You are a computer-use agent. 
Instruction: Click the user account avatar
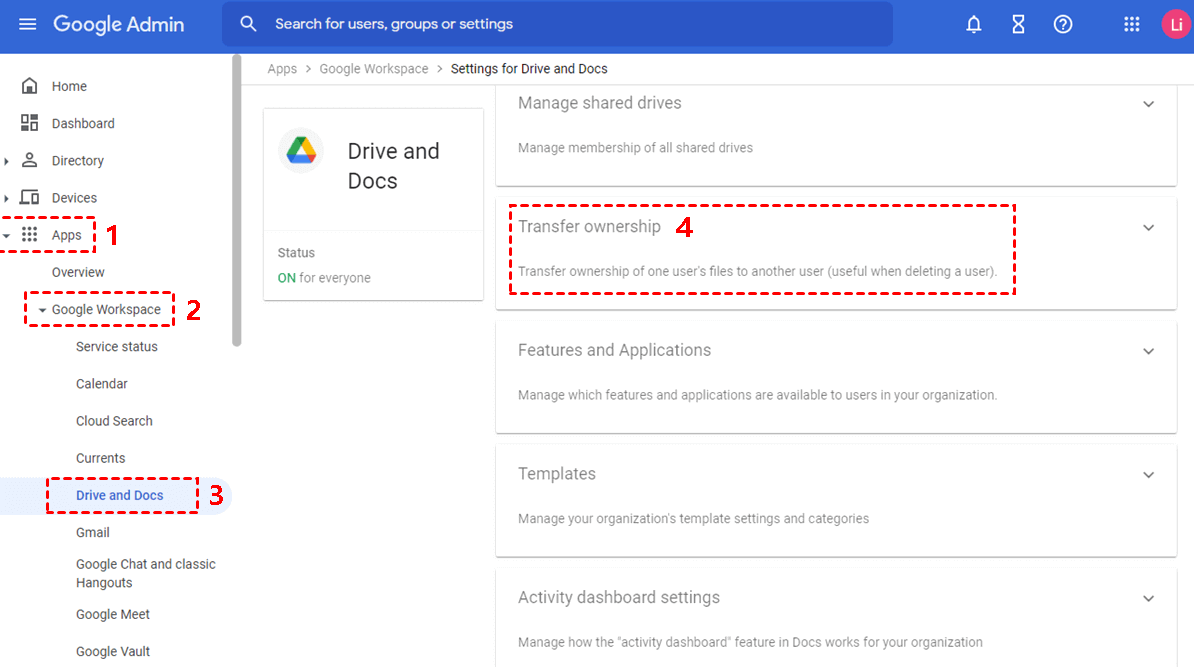[x=1175, y=24]
